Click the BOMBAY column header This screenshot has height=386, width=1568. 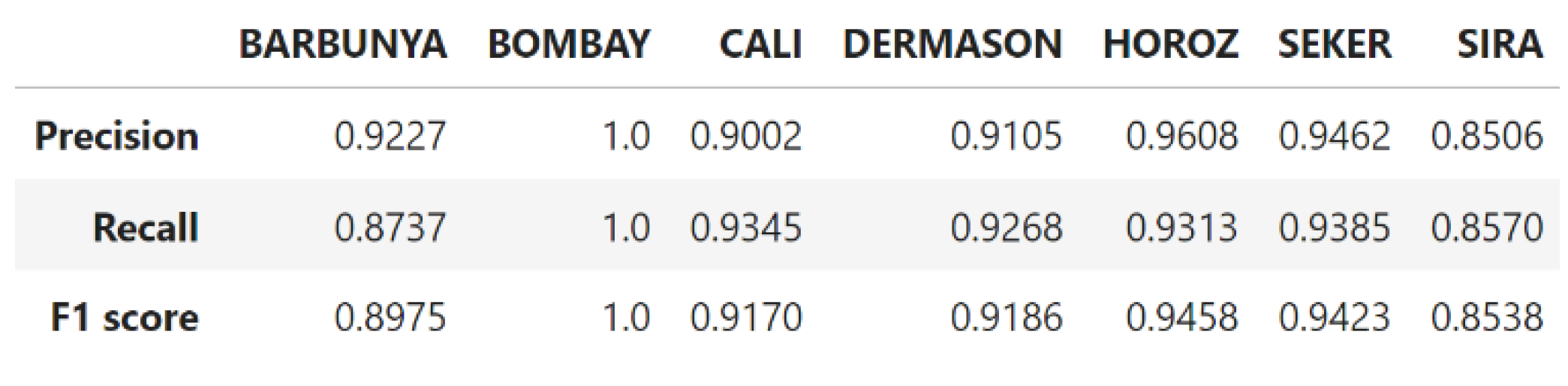pos(568,44)
